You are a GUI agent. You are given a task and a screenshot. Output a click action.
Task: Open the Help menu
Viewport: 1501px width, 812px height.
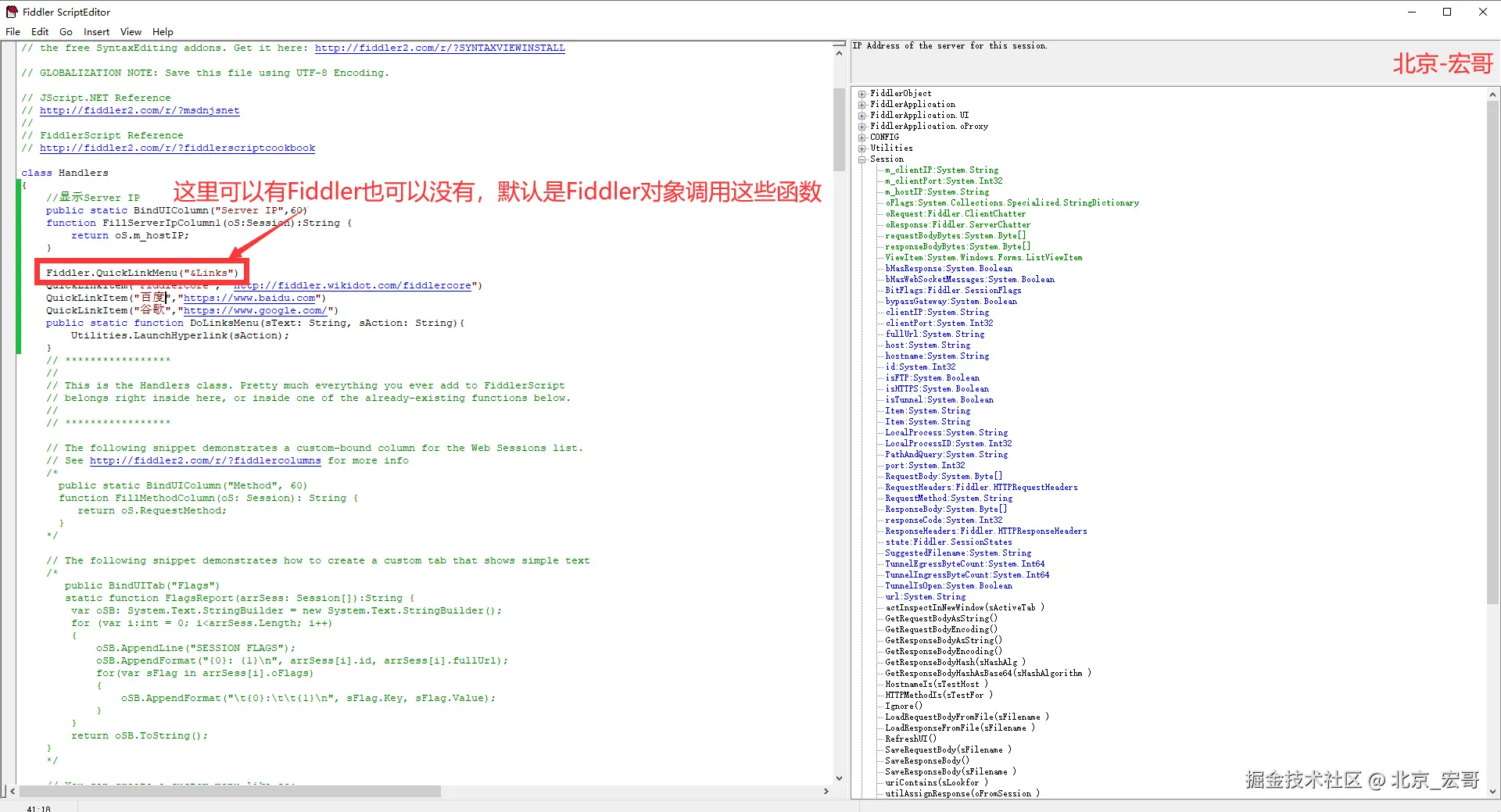[x=163, y=32]
